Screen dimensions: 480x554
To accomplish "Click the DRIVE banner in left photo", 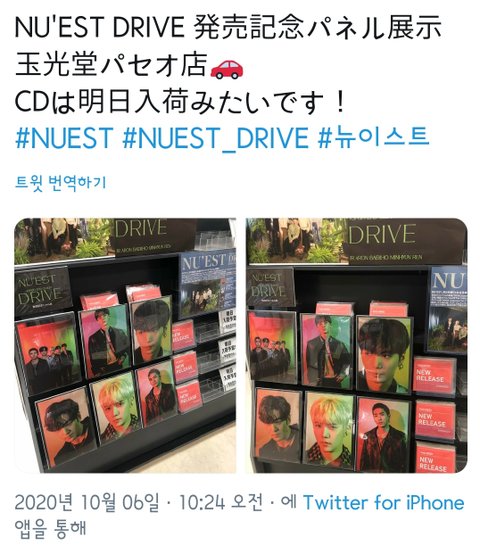I will point(153,235).
